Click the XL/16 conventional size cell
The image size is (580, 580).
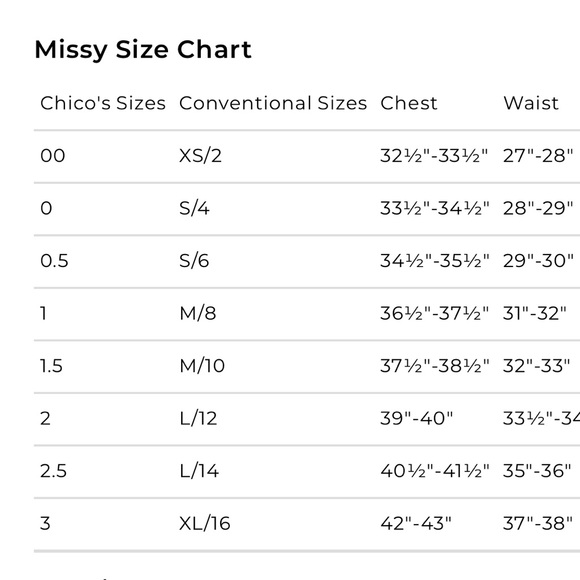click(205, 523)
